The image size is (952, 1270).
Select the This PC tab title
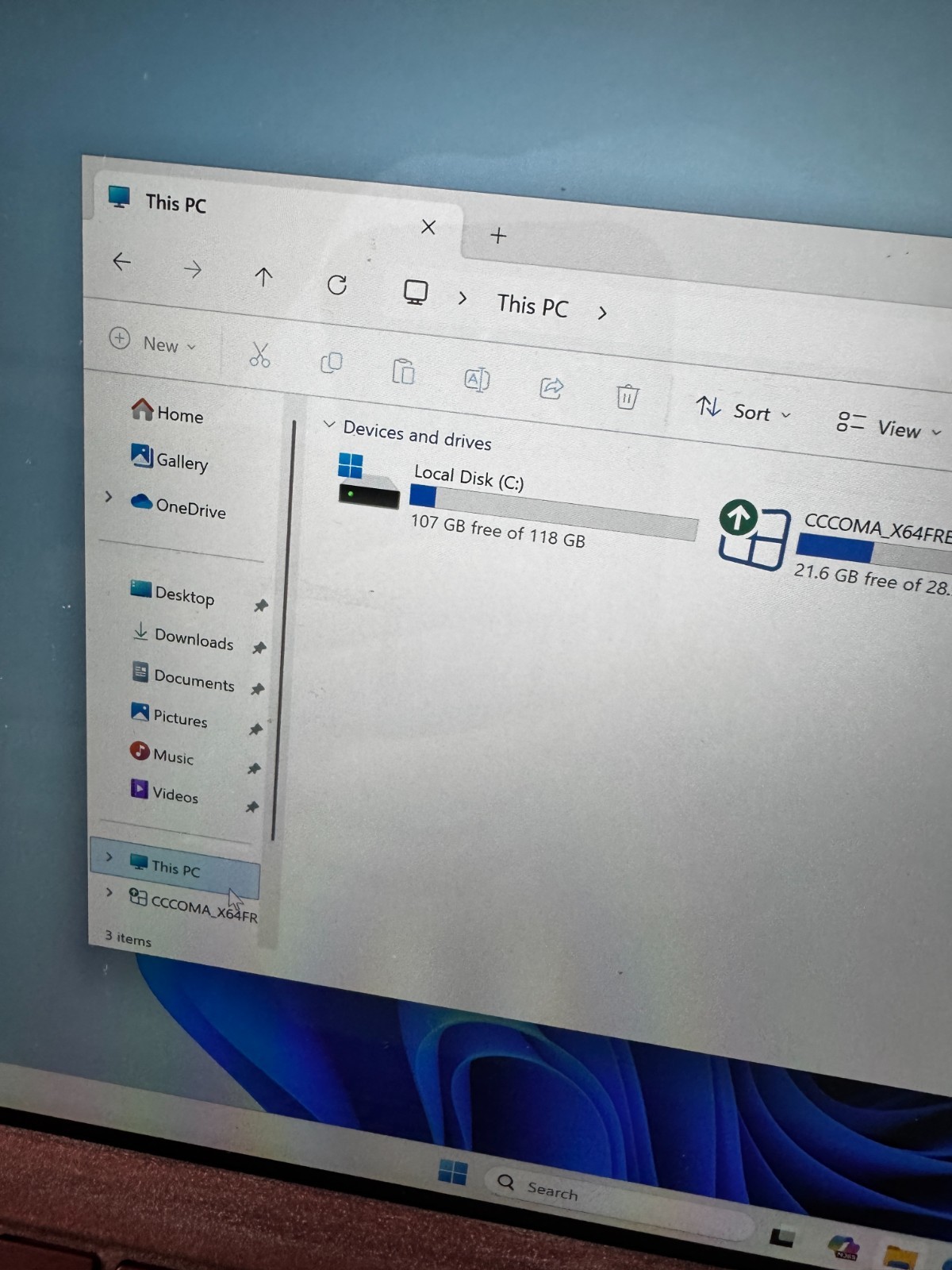[x=175, y=204]
